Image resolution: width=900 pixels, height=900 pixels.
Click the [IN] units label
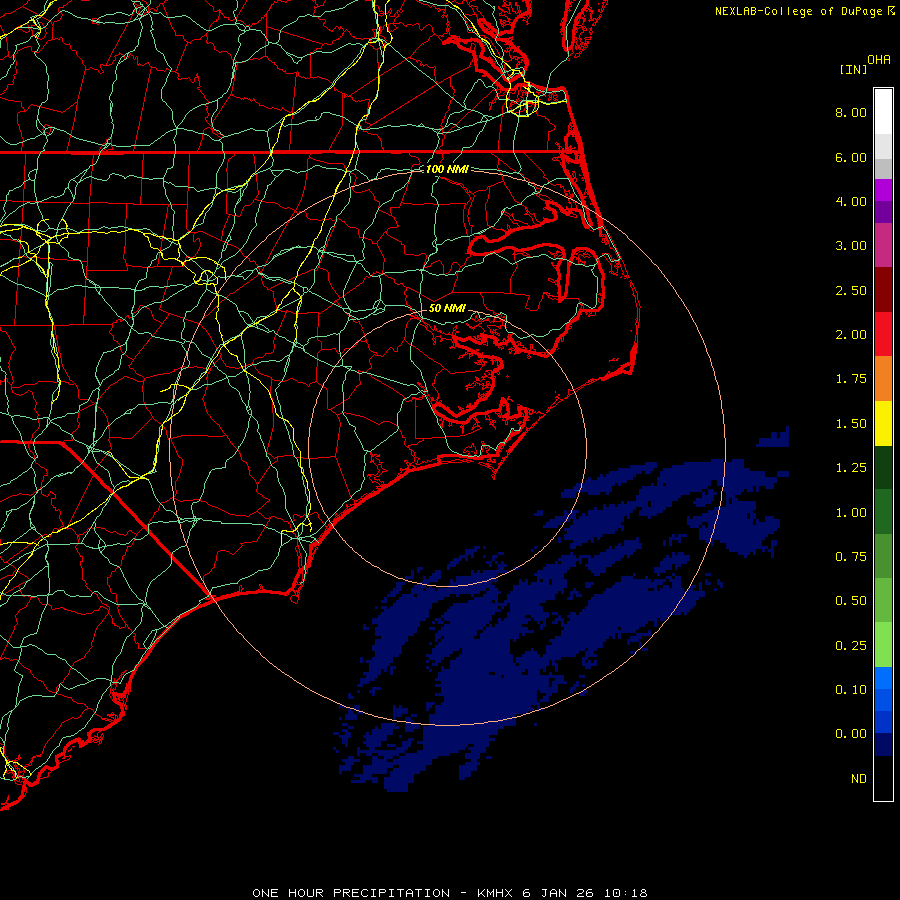coord(853,69)
